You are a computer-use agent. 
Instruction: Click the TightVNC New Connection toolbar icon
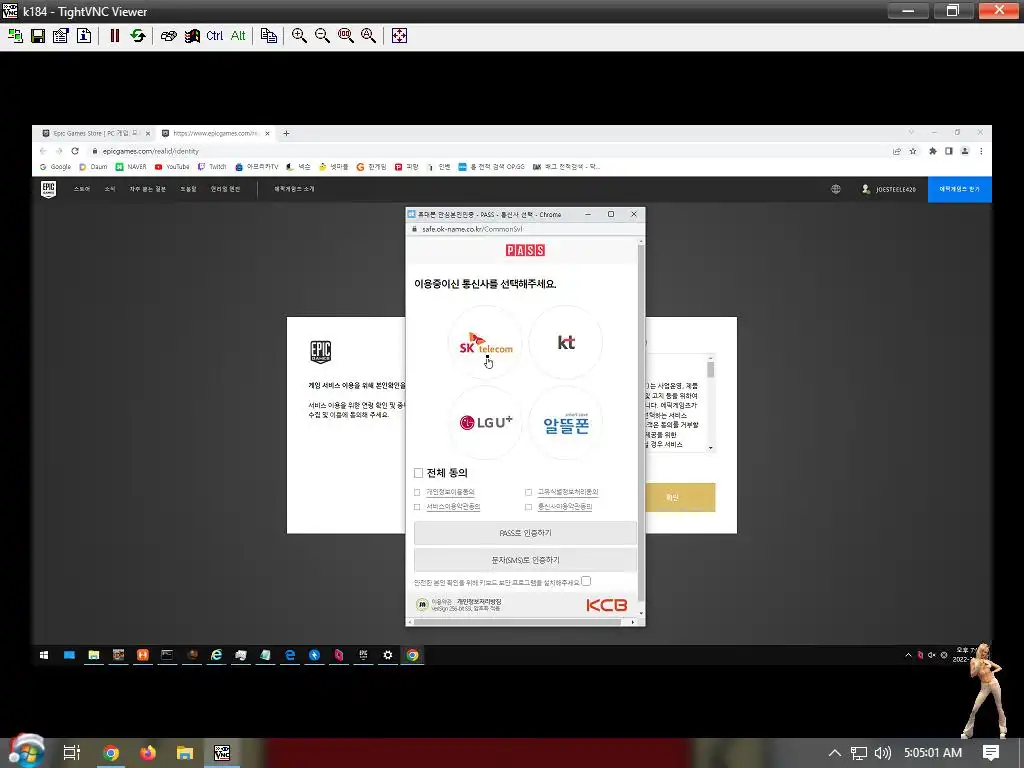(x=15, y=36)
